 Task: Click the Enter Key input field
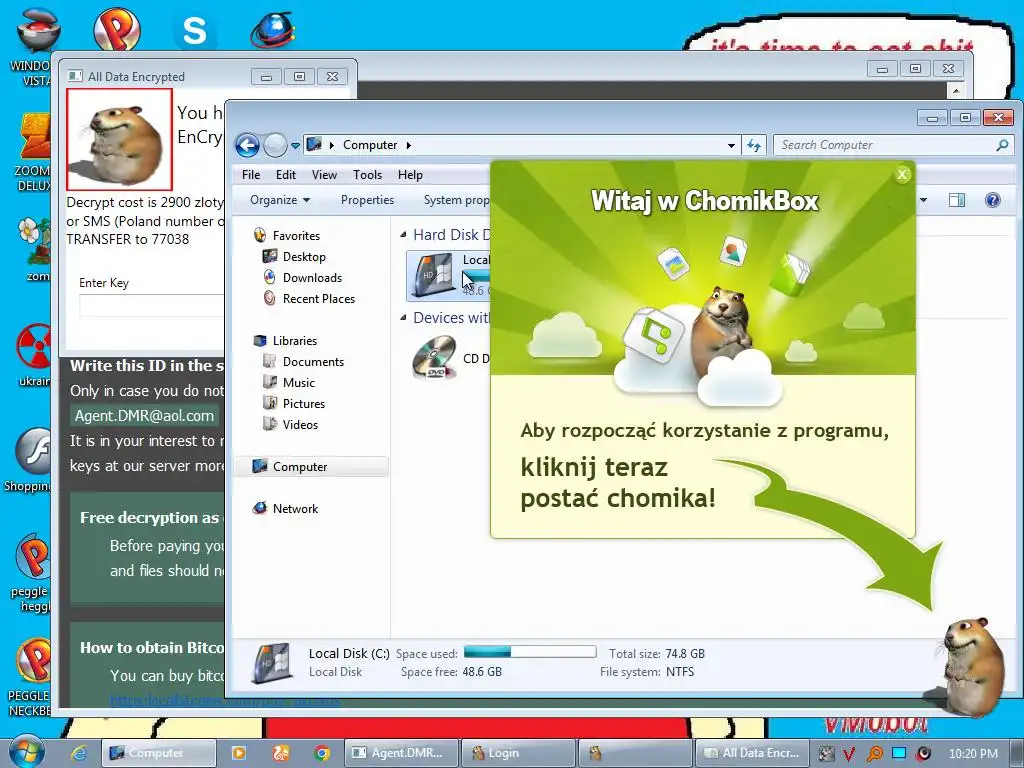pyautogui.click(x=152, y=306)
